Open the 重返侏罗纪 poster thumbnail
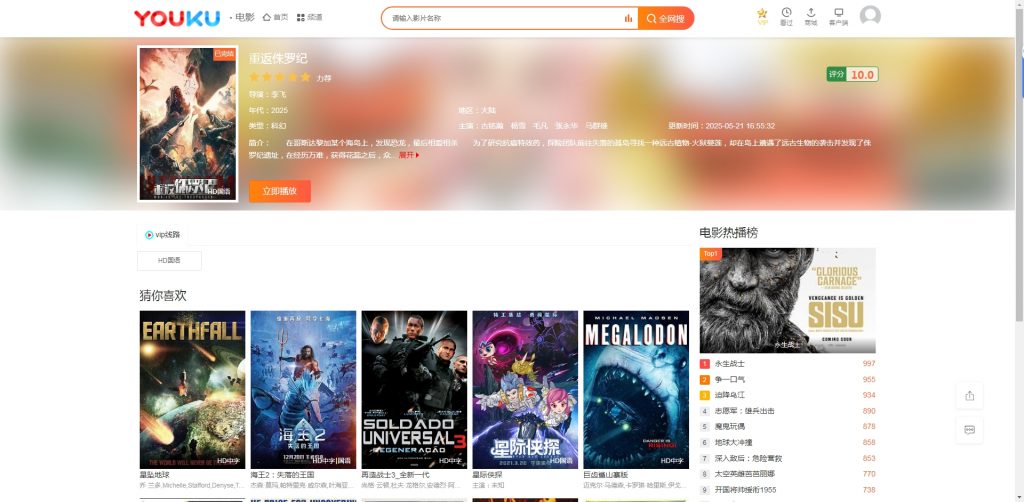This screenshot has width=1024, height=502. tap(187, 123)
